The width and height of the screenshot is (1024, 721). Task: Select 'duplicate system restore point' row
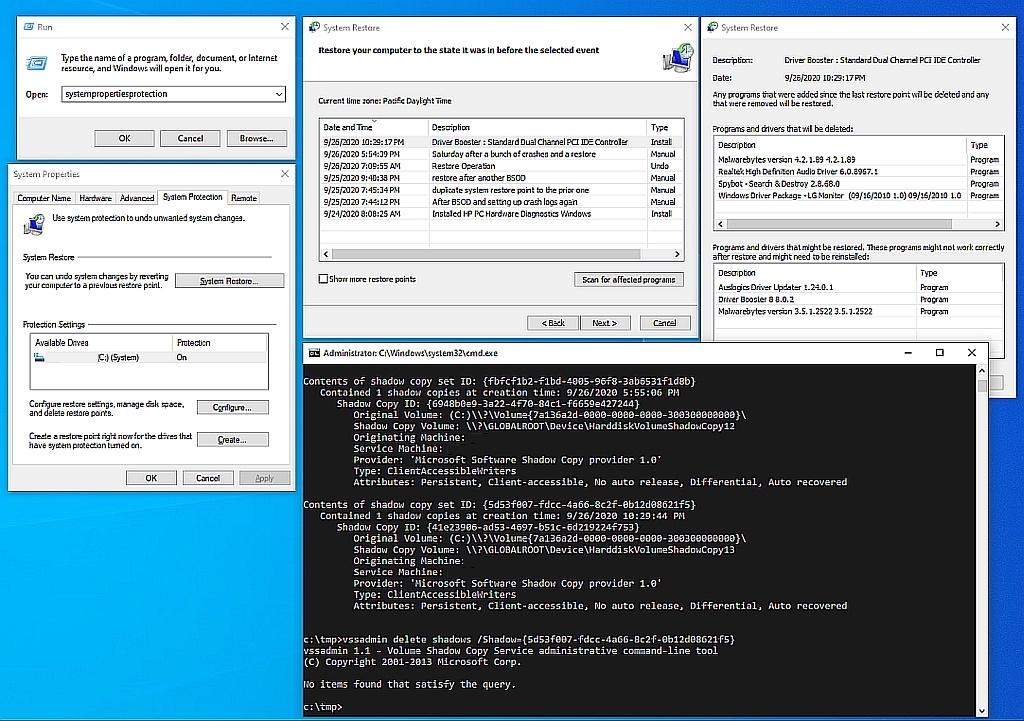[x=502, y=190]
